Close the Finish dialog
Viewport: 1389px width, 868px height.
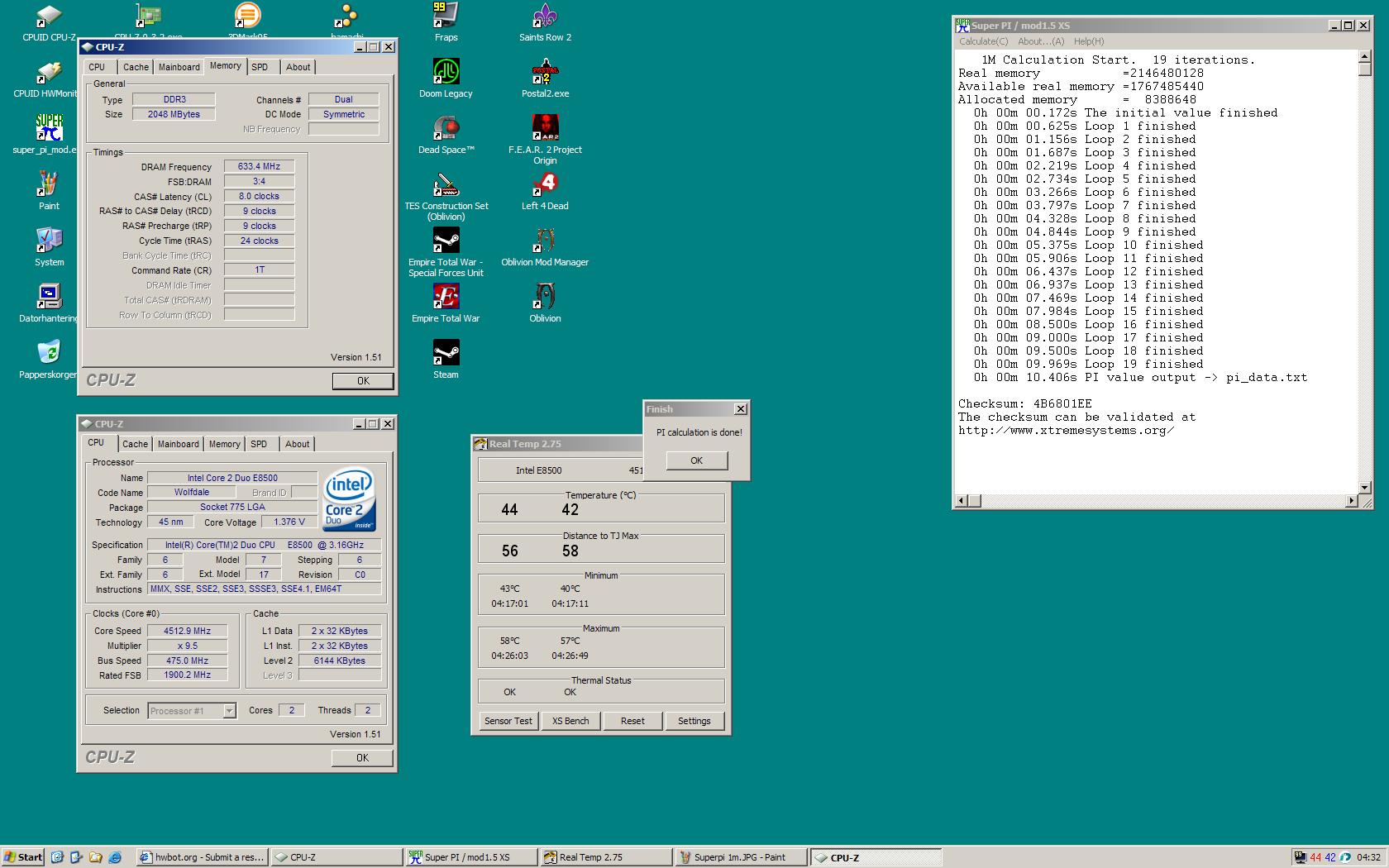coord(741,409)
